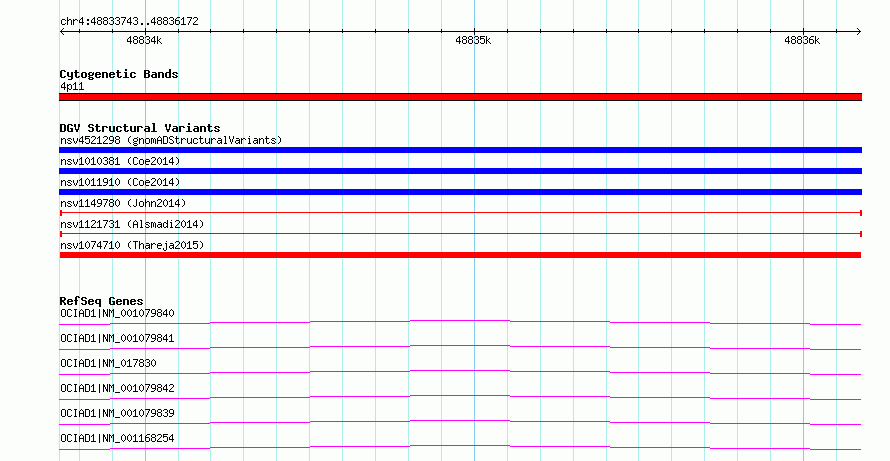Click the blue bar for nsv1011910
This screenshot has width=890, height=461.
[460, 192]
